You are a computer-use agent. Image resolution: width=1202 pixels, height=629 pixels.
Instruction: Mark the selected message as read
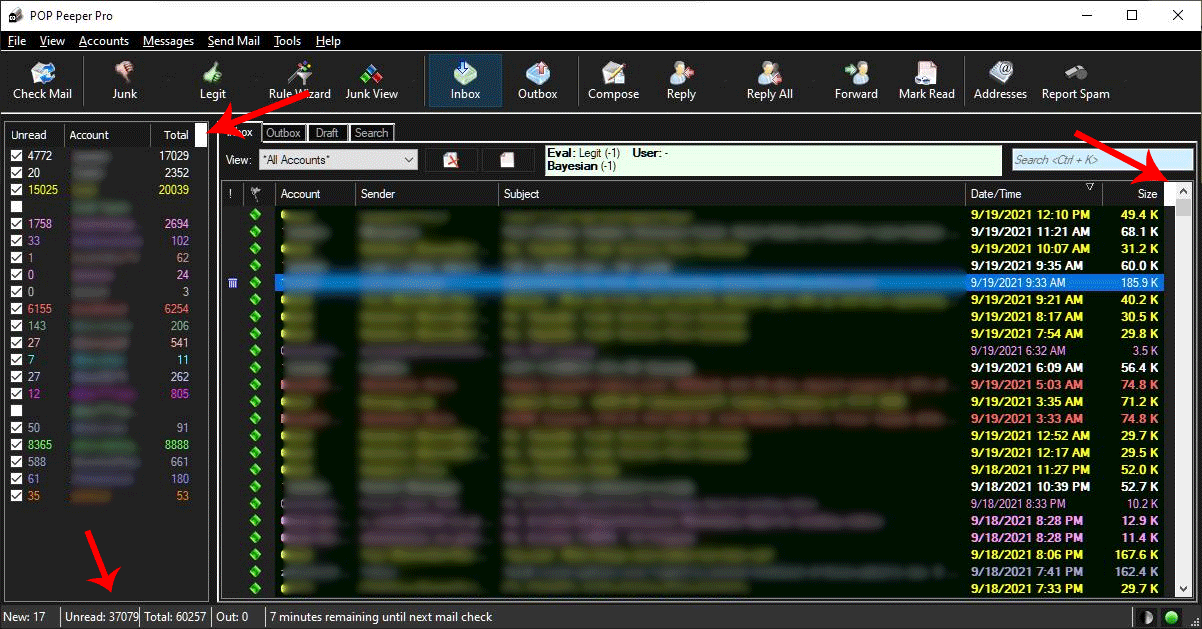click(x=927, y=81)
